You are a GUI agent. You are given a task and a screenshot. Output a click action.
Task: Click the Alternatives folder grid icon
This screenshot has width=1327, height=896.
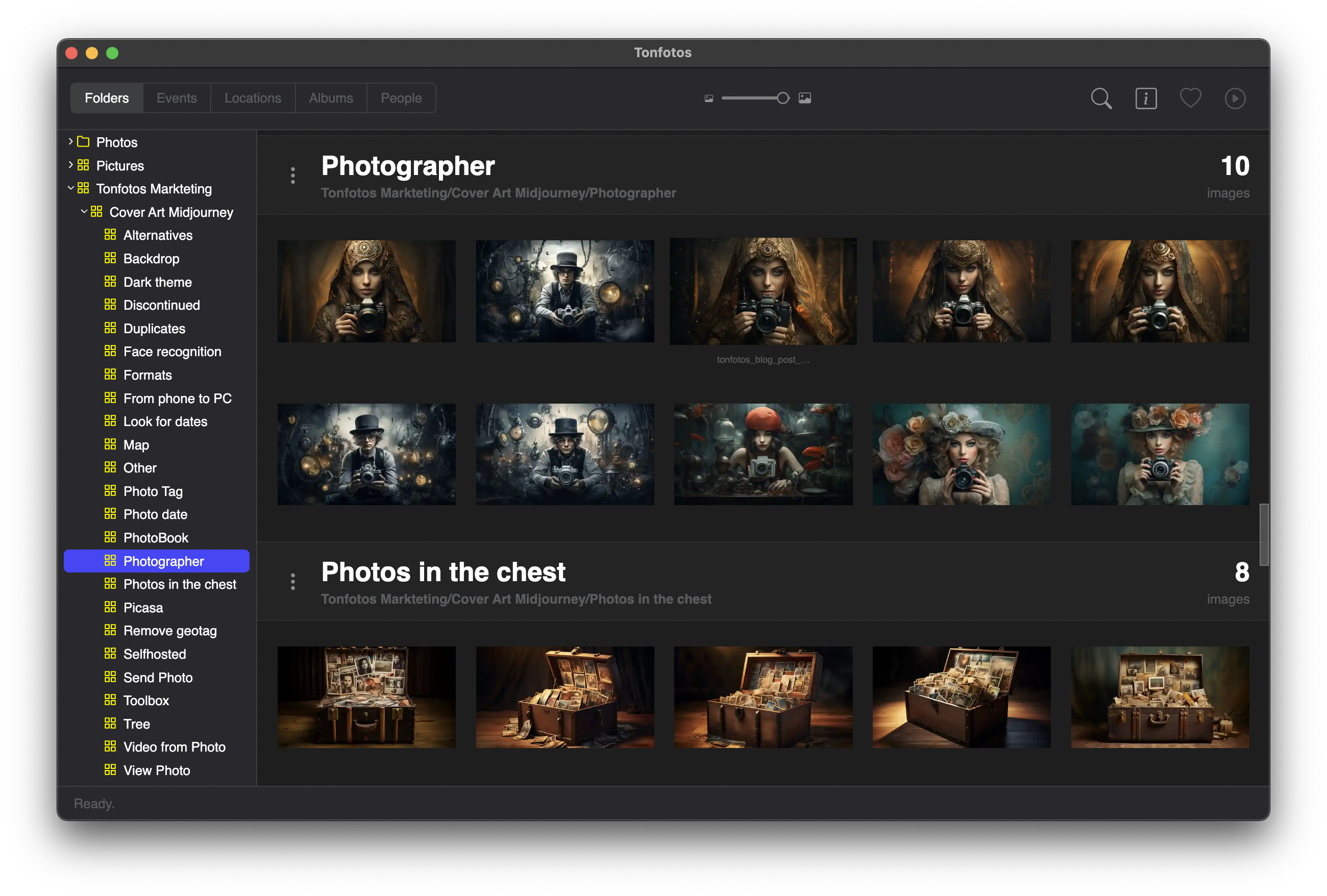point(110,235)
